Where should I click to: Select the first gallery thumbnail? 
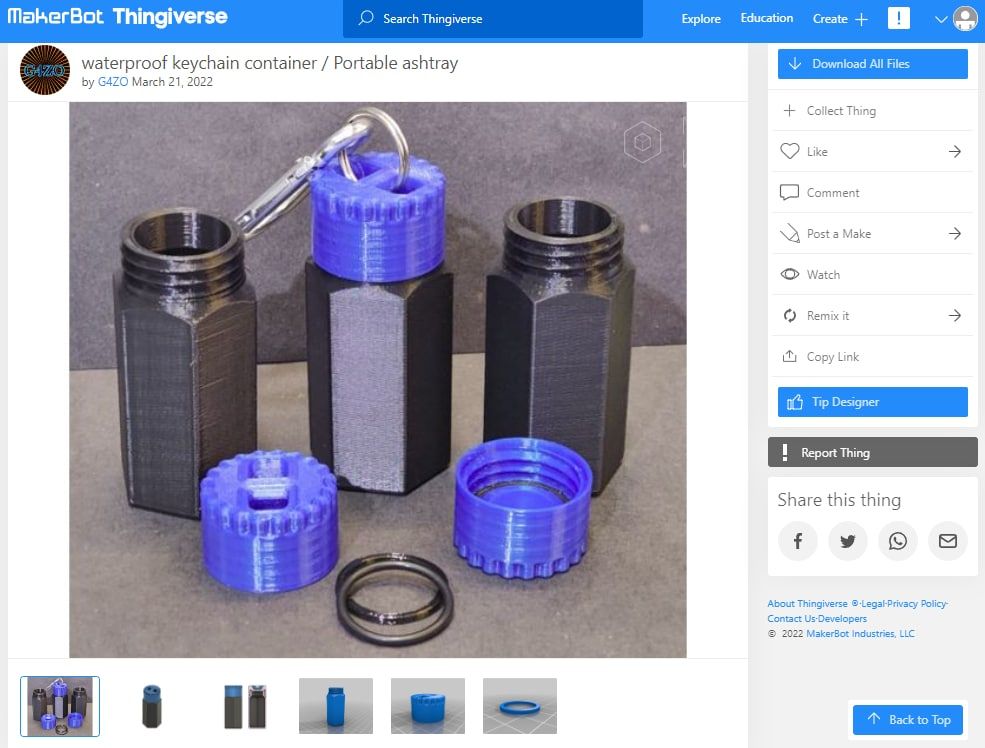click(x=60, y=705)
